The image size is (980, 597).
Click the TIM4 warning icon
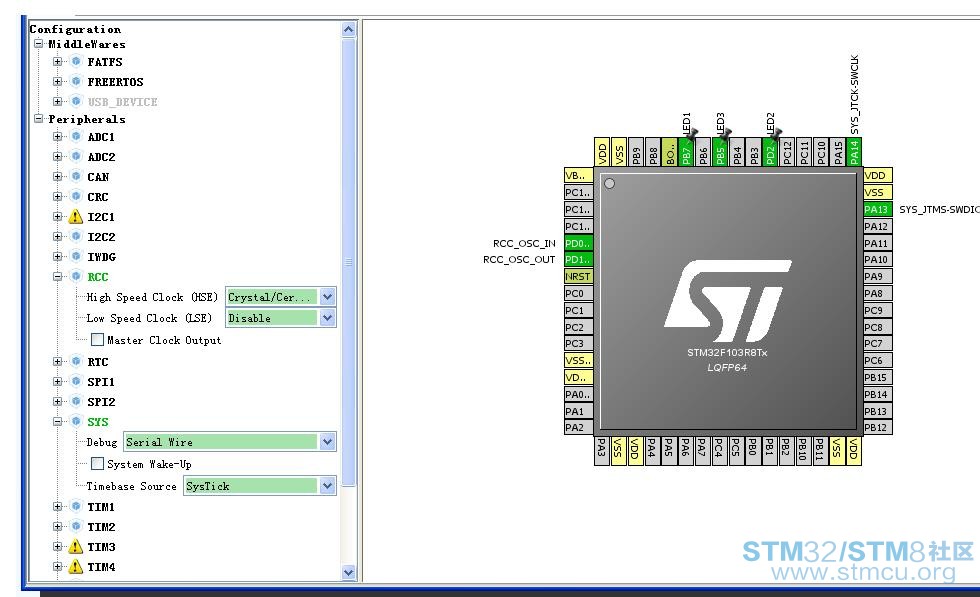[x=76, y=567]
